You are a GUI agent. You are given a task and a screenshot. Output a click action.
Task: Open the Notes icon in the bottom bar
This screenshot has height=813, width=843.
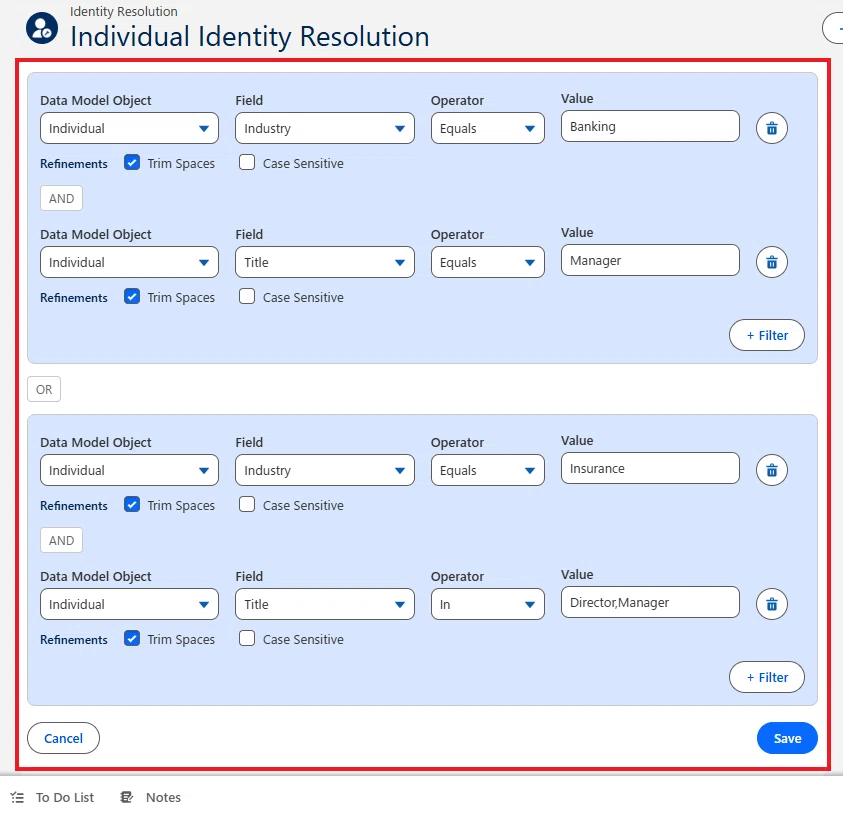click(126, 797)
